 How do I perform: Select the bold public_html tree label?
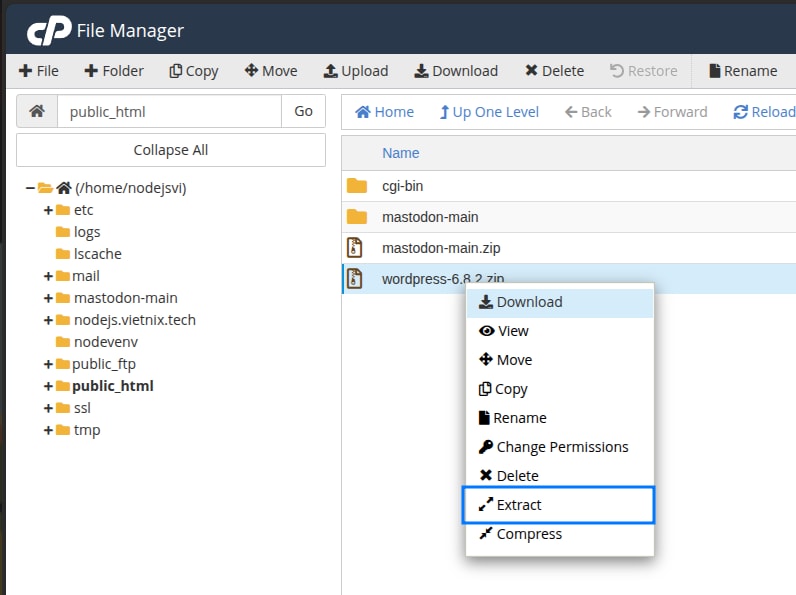[113, 386]
